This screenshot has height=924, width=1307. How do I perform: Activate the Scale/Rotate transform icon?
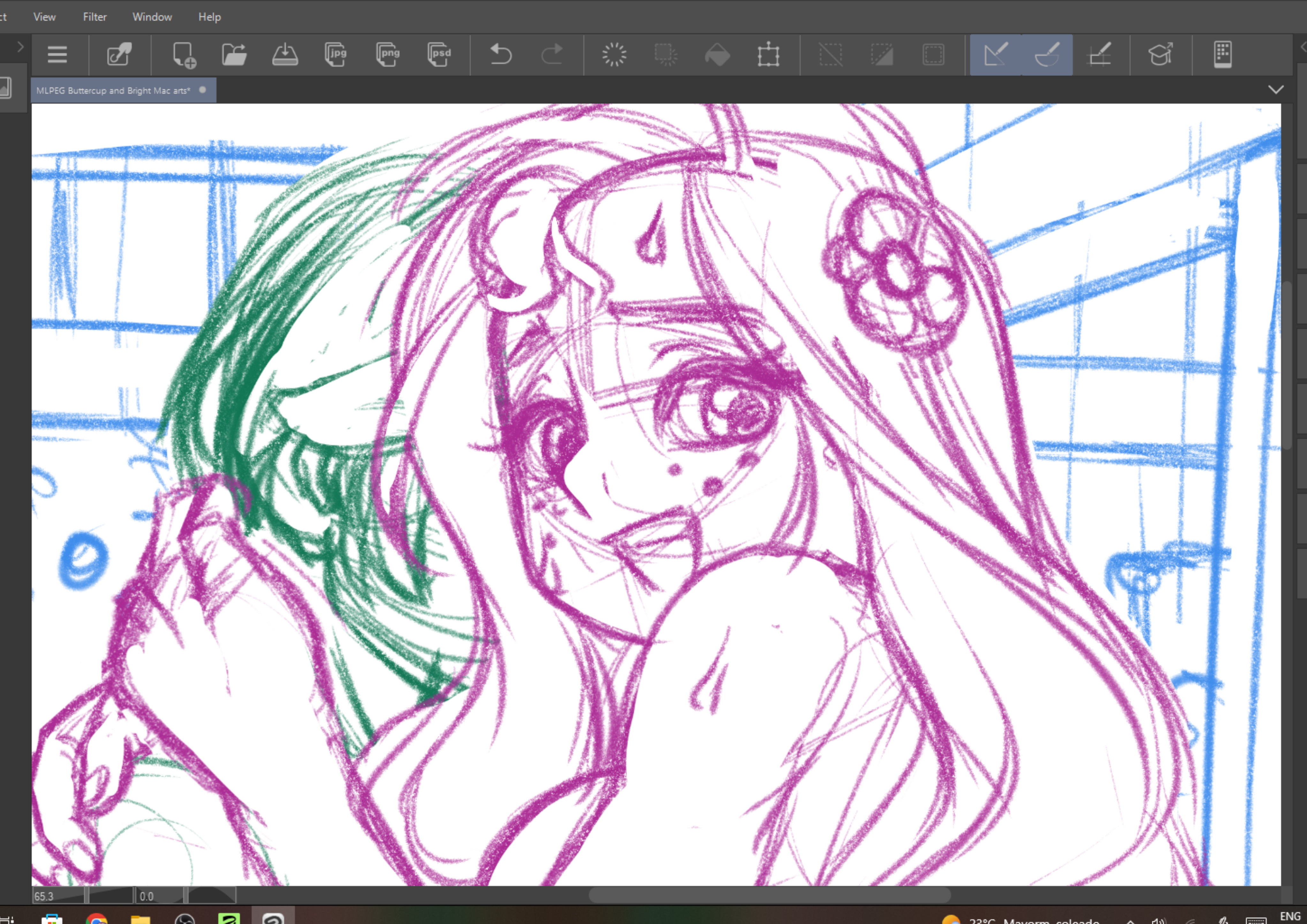(769, 55)
